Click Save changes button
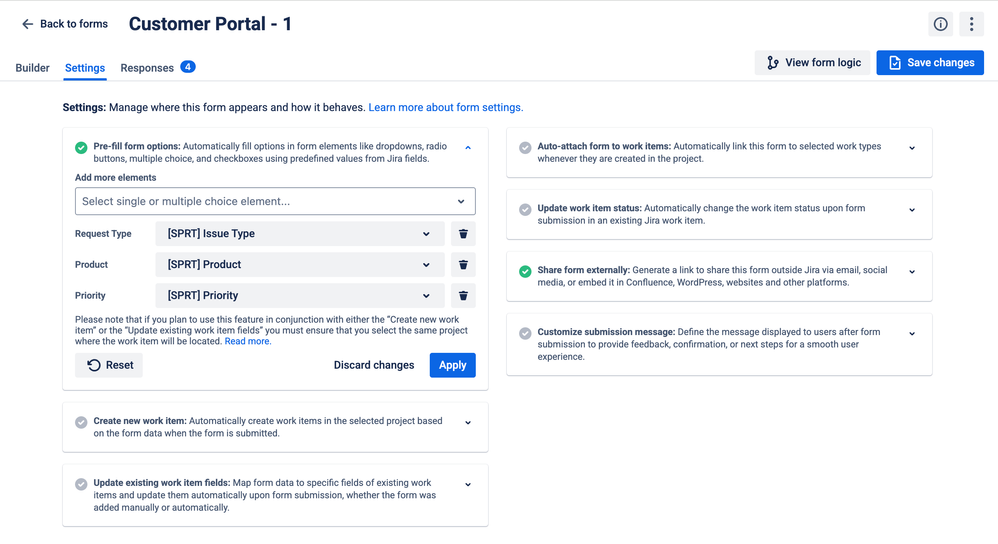Image resolution: width=998 pixels, height=544 pixels. coord(930,62)
